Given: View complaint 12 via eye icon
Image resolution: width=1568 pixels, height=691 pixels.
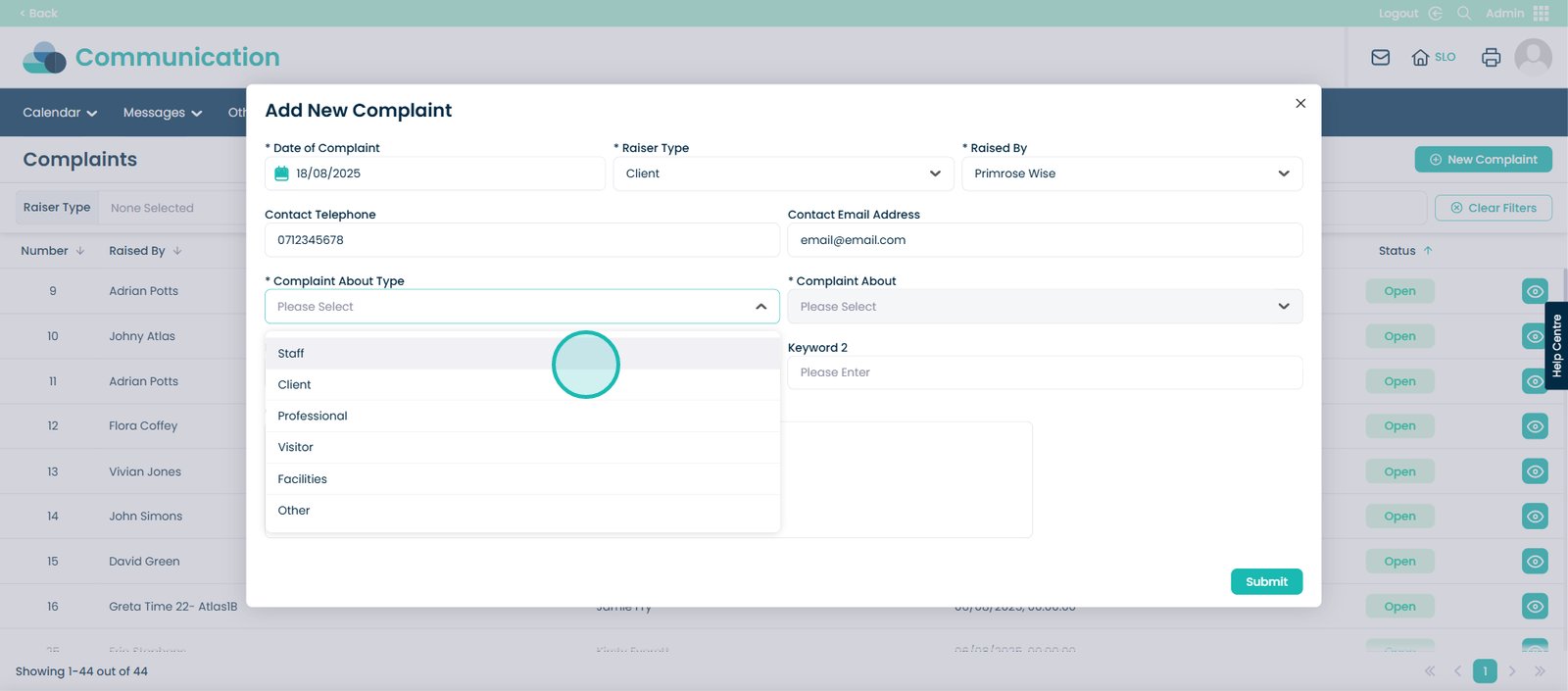Looking at the screenshot, I should point(1535,426).
